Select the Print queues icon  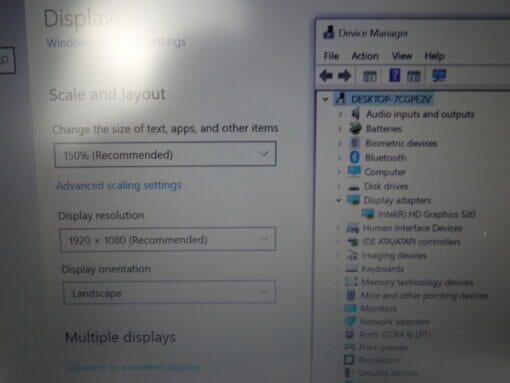point(349,347)
